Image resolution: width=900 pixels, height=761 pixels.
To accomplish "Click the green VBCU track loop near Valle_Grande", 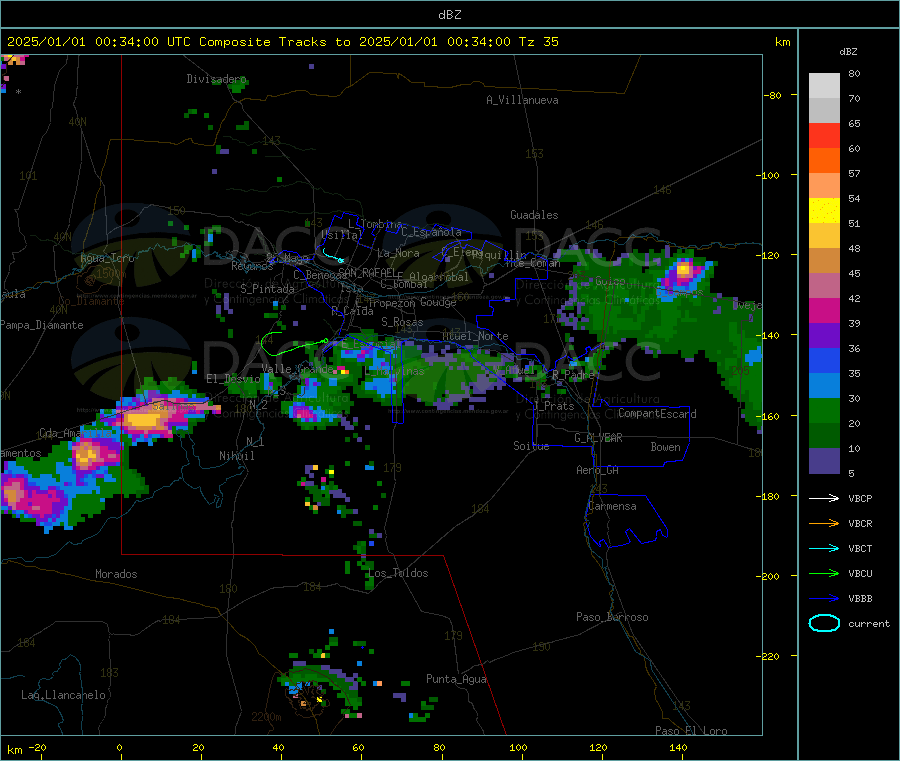I will 293,343.
